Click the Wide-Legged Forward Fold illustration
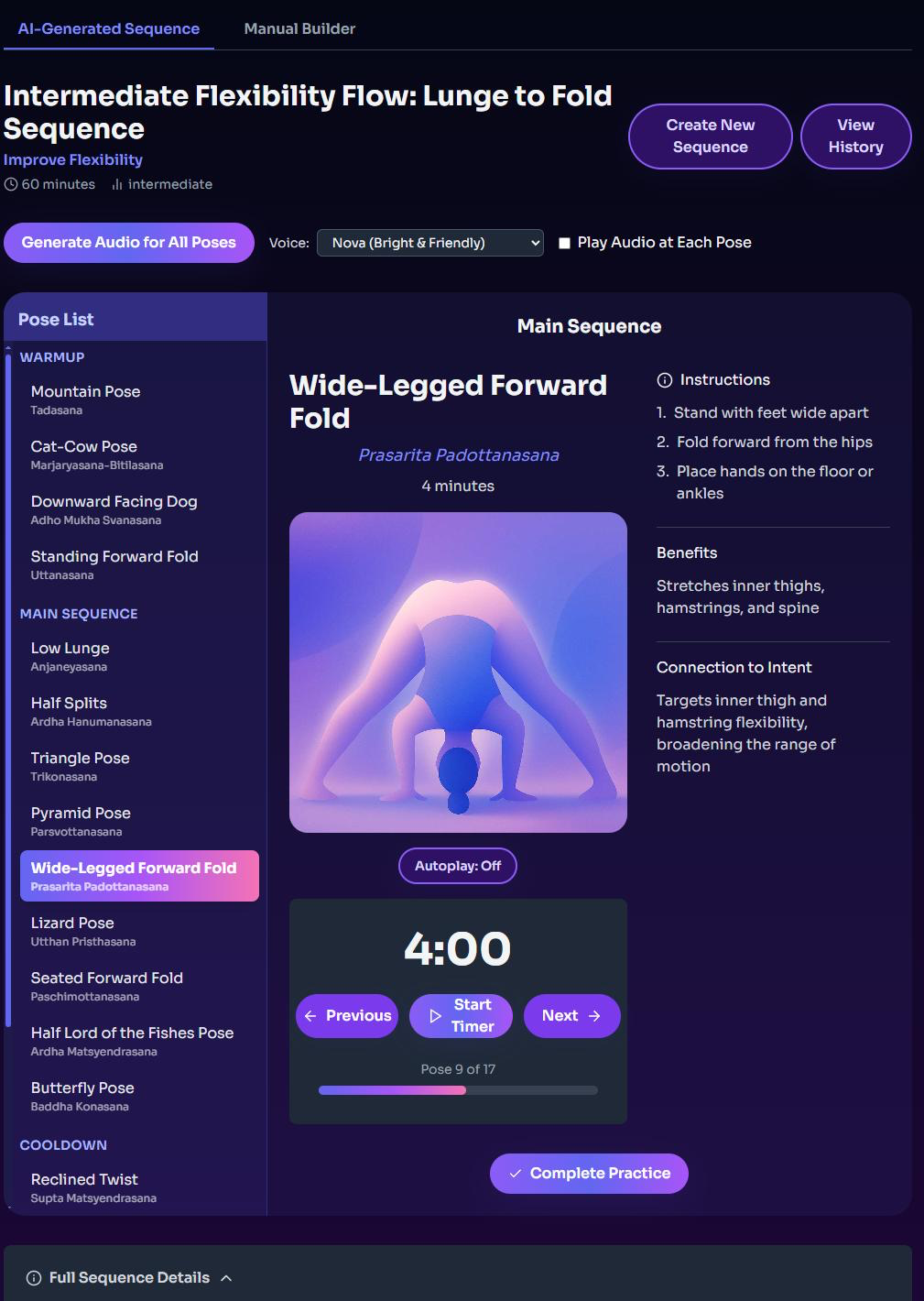Image resolution: width=924 pixels, height=1301 pixels. (458, 672)
